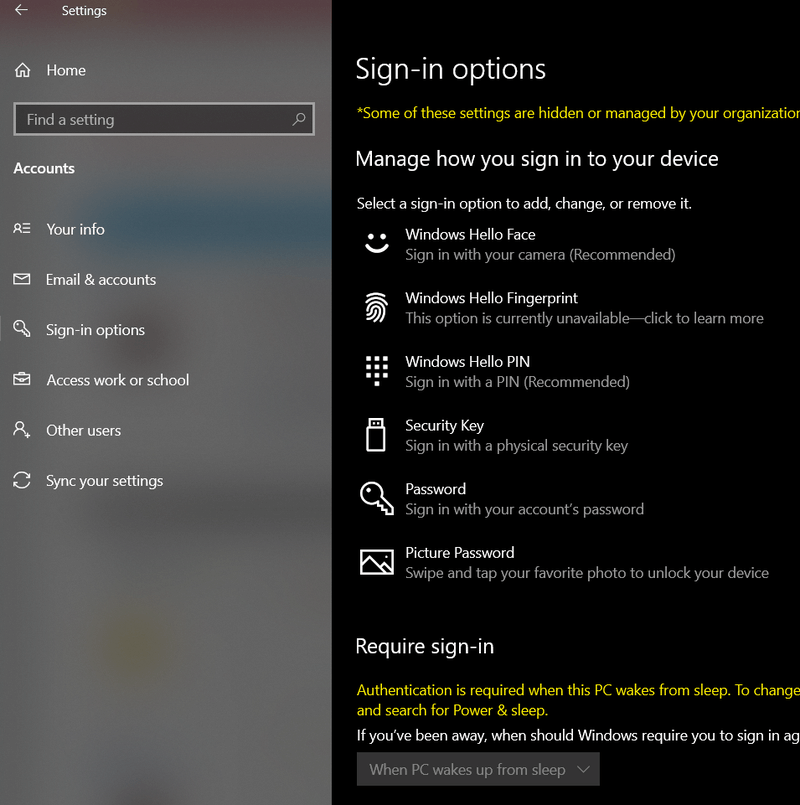Click the yellow organization-managed notice
The width and height of the screenshot is (800, 805).
(x=578, y=113)
